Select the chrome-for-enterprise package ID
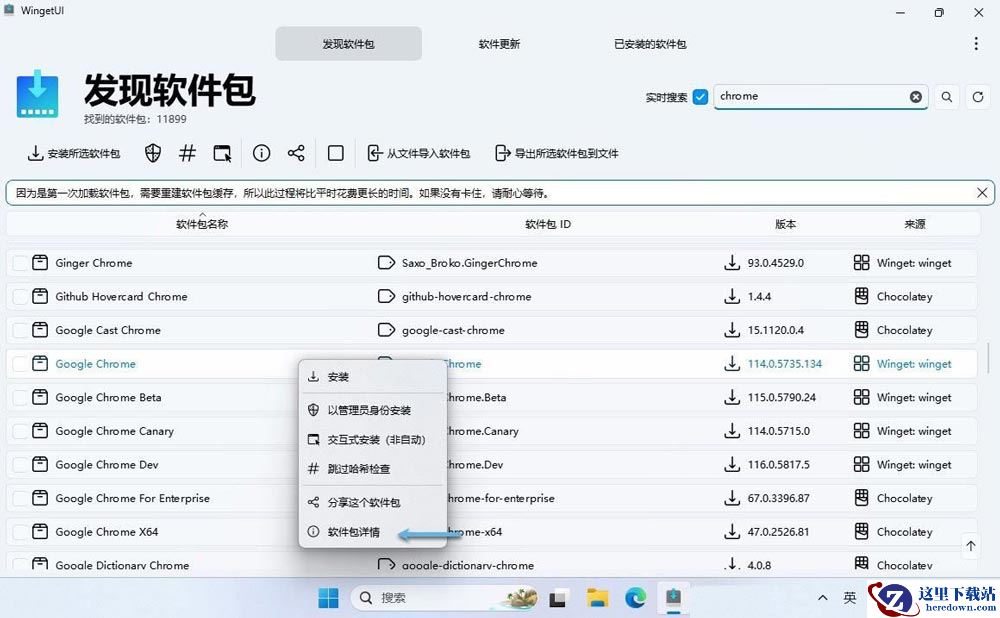Viewport: 1000px width, 618px height. click(501, 499)
